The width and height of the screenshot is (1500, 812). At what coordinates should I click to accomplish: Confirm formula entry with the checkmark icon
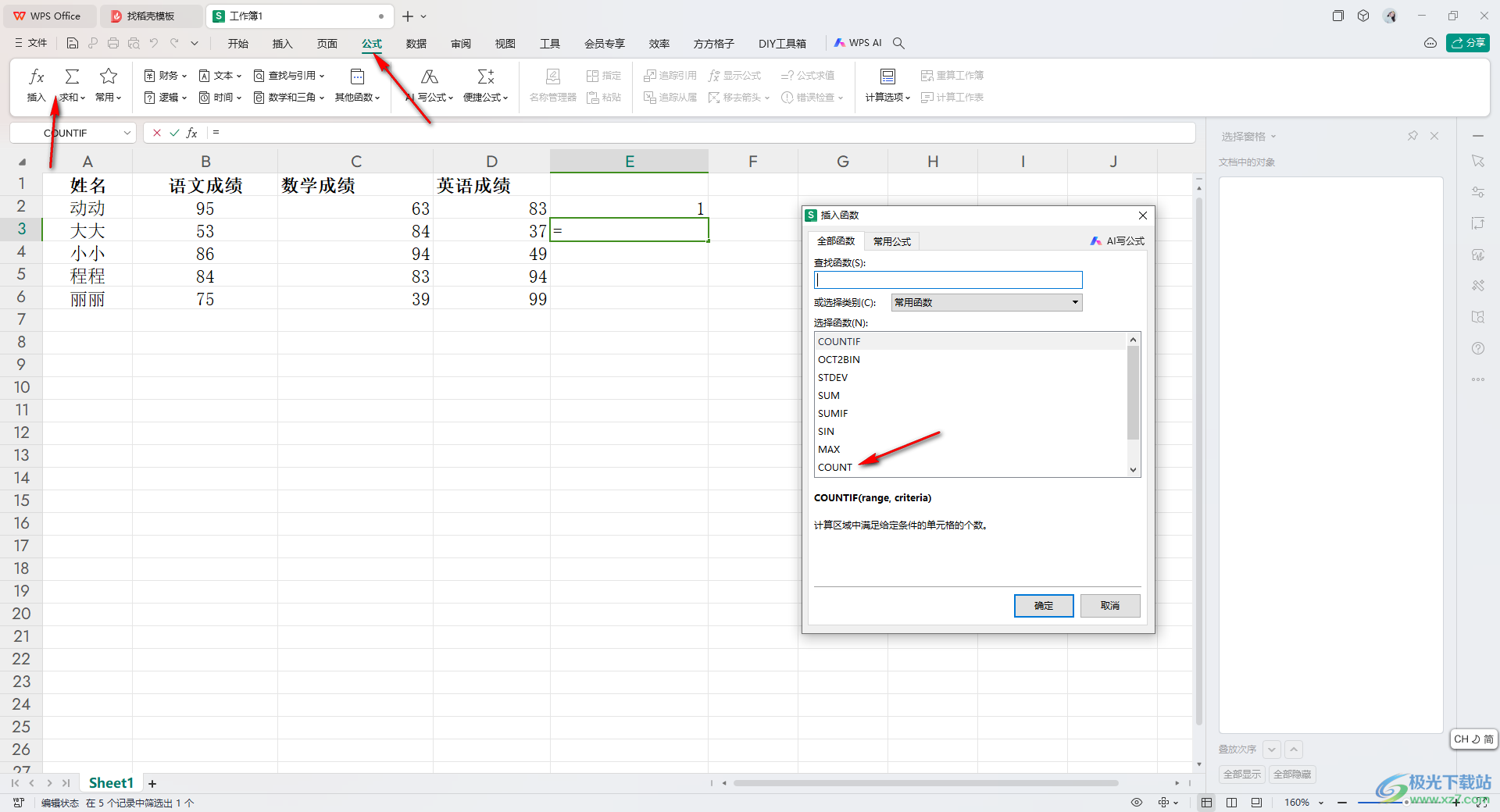(x=174, y=133)
